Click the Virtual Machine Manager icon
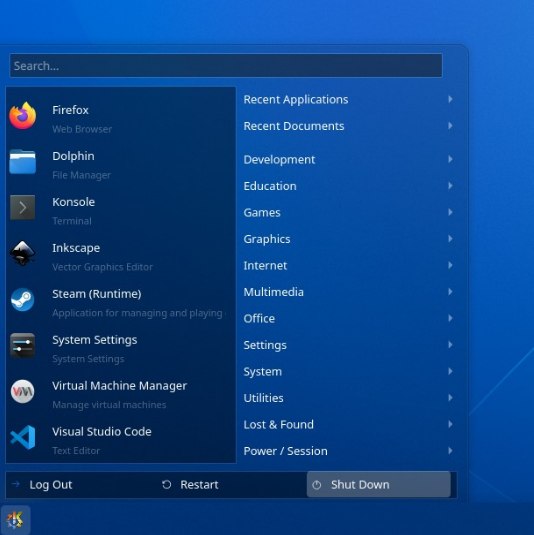 click(23, 391)
